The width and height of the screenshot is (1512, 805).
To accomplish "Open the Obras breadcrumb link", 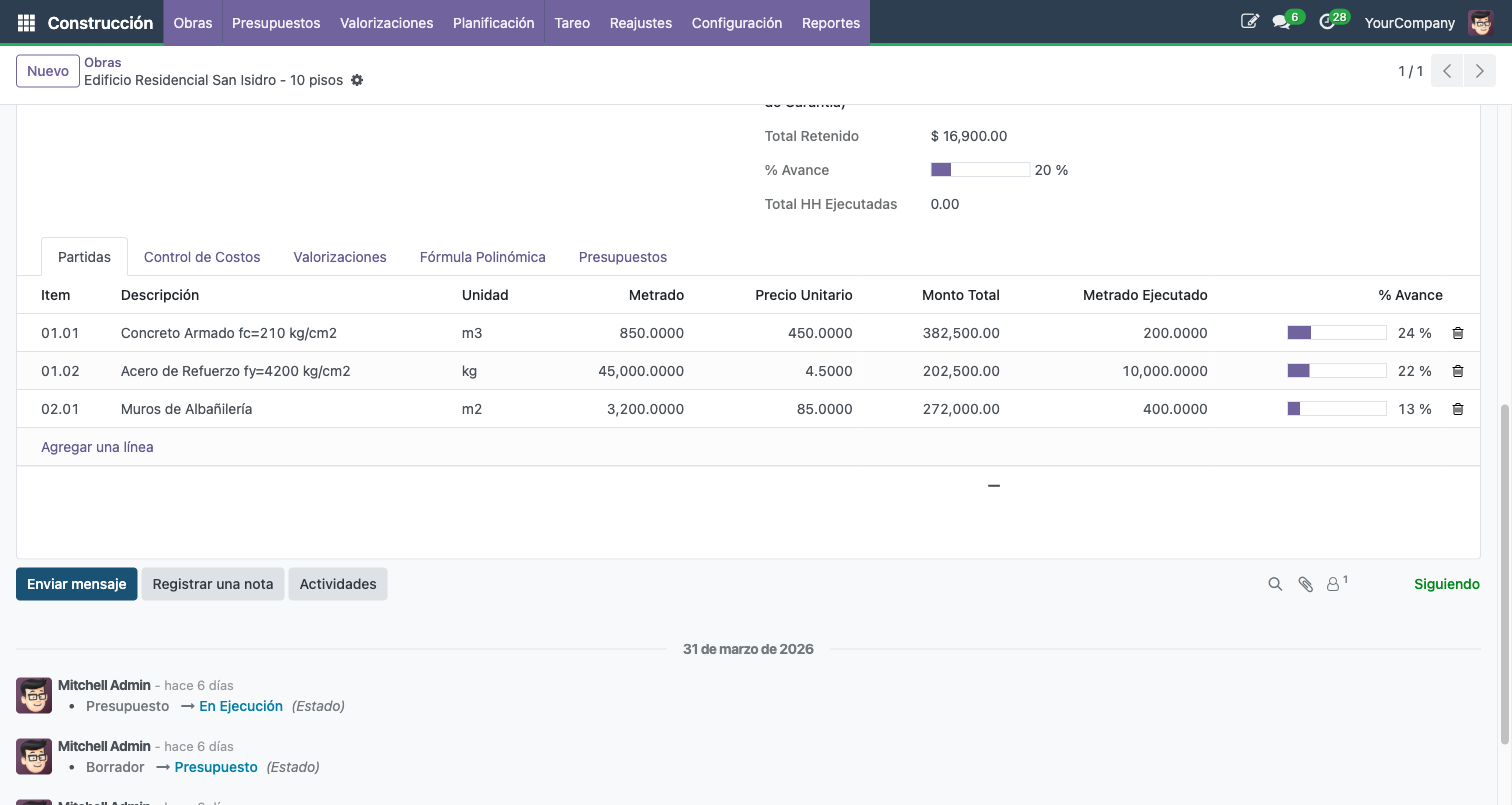I will point(102,61).
